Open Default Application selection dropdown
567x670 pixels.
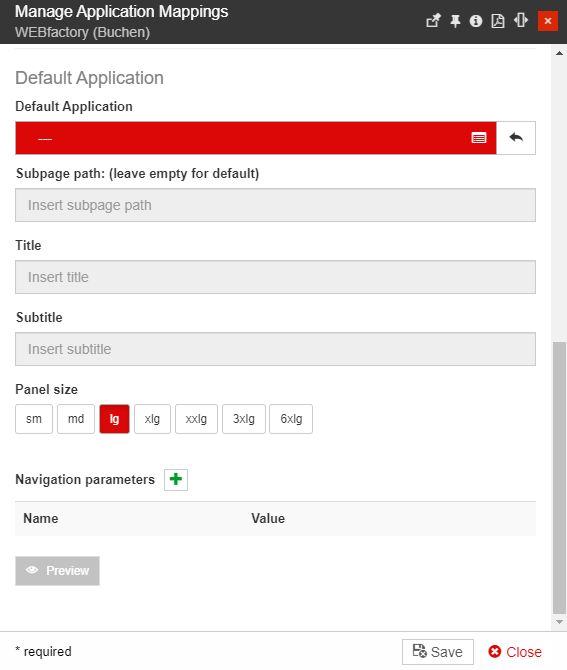(x=256, y=138)
